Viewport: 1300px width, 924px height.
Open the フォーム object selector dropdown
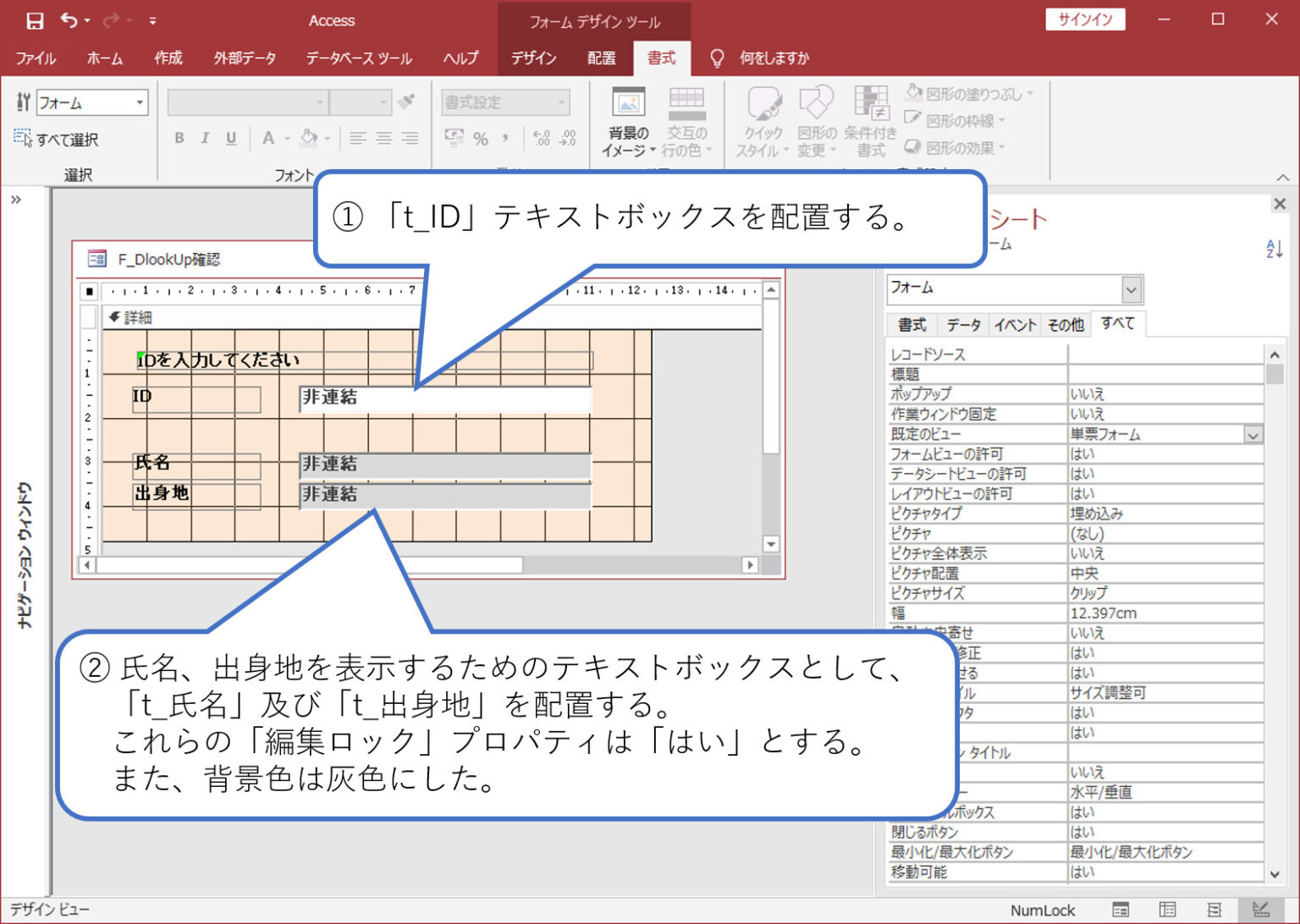[1132, 289]
